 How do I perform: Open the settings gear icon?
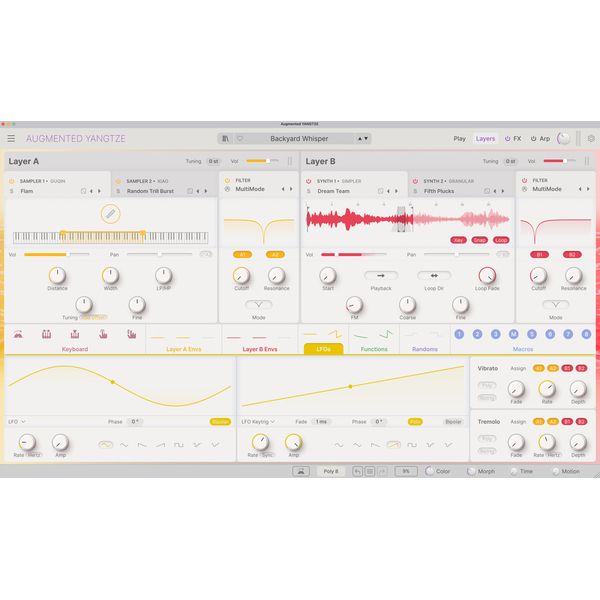591,139
